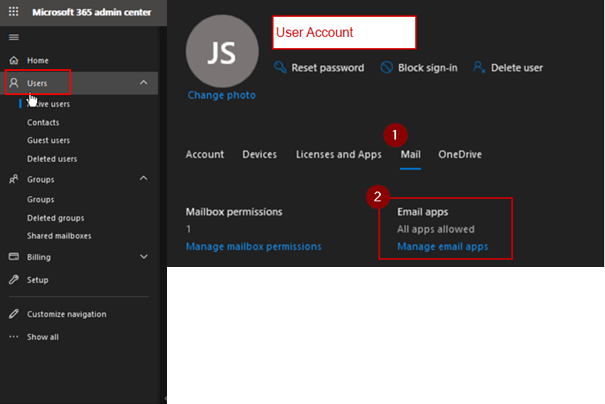This screenshot has width=605, height=404.
Task: Click Show all label
Action: click(43, 337)
